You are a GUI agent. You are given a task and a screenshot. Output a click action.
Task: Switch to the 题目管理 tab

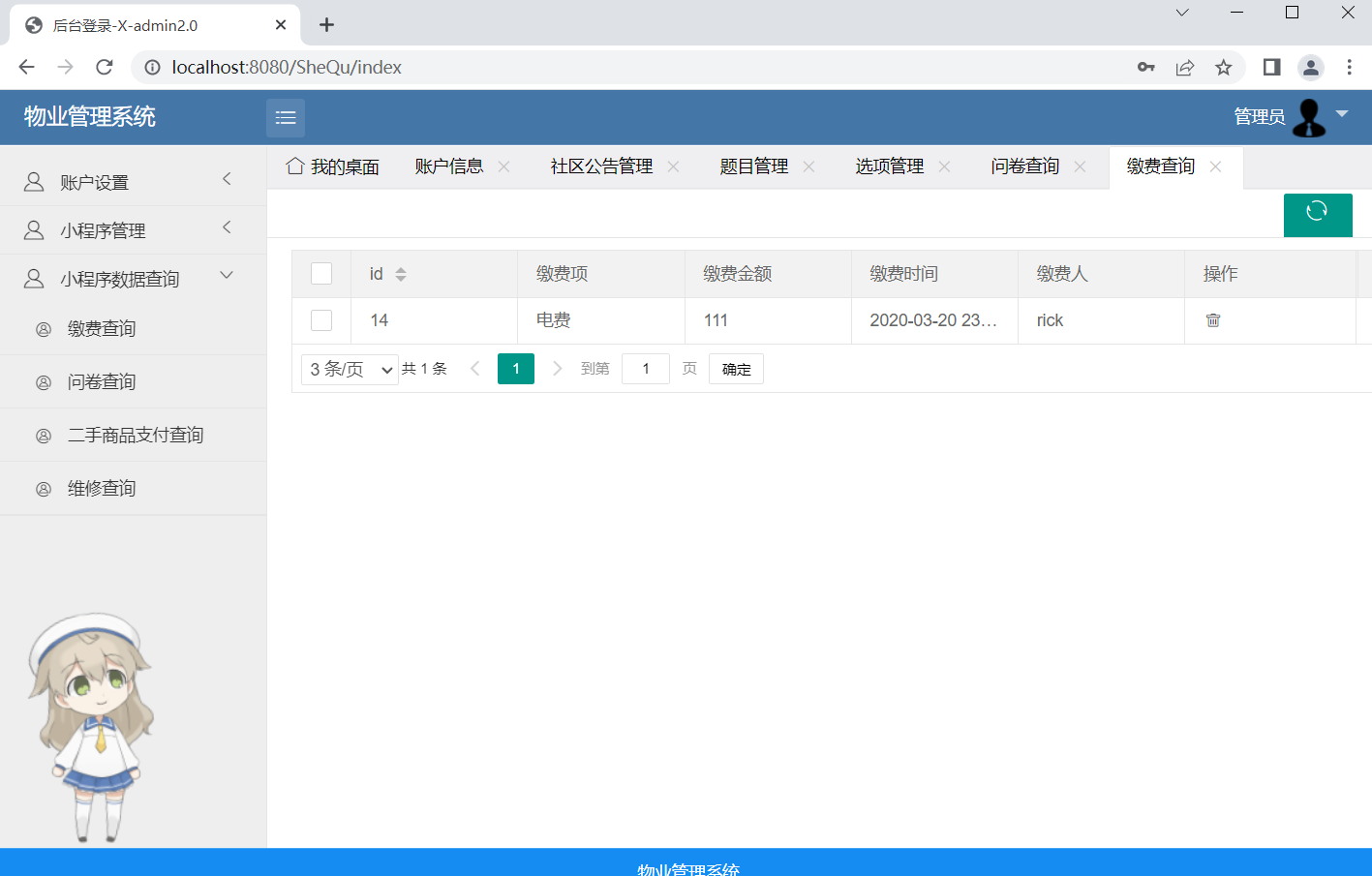(x=753, y=166)
